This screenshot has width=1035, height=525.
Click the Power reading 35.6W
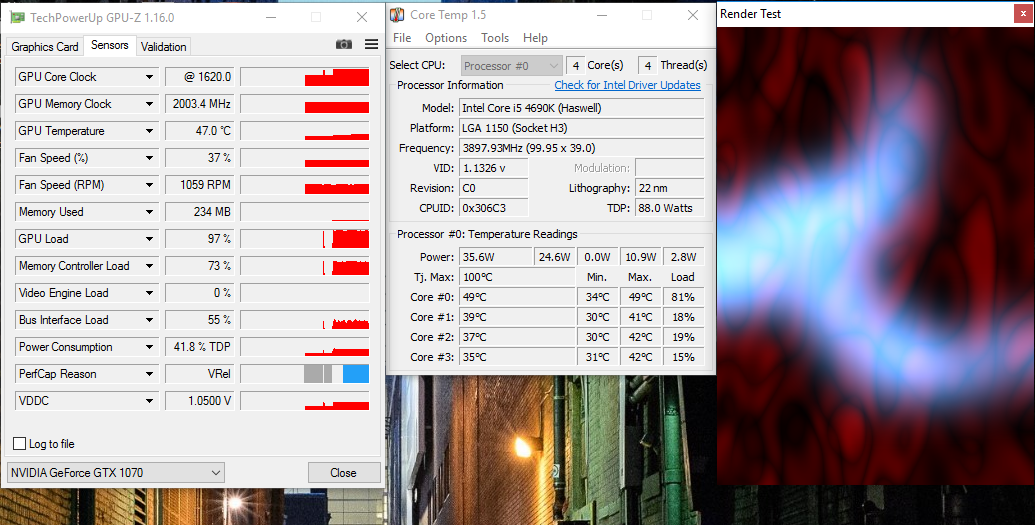(495, 257)
